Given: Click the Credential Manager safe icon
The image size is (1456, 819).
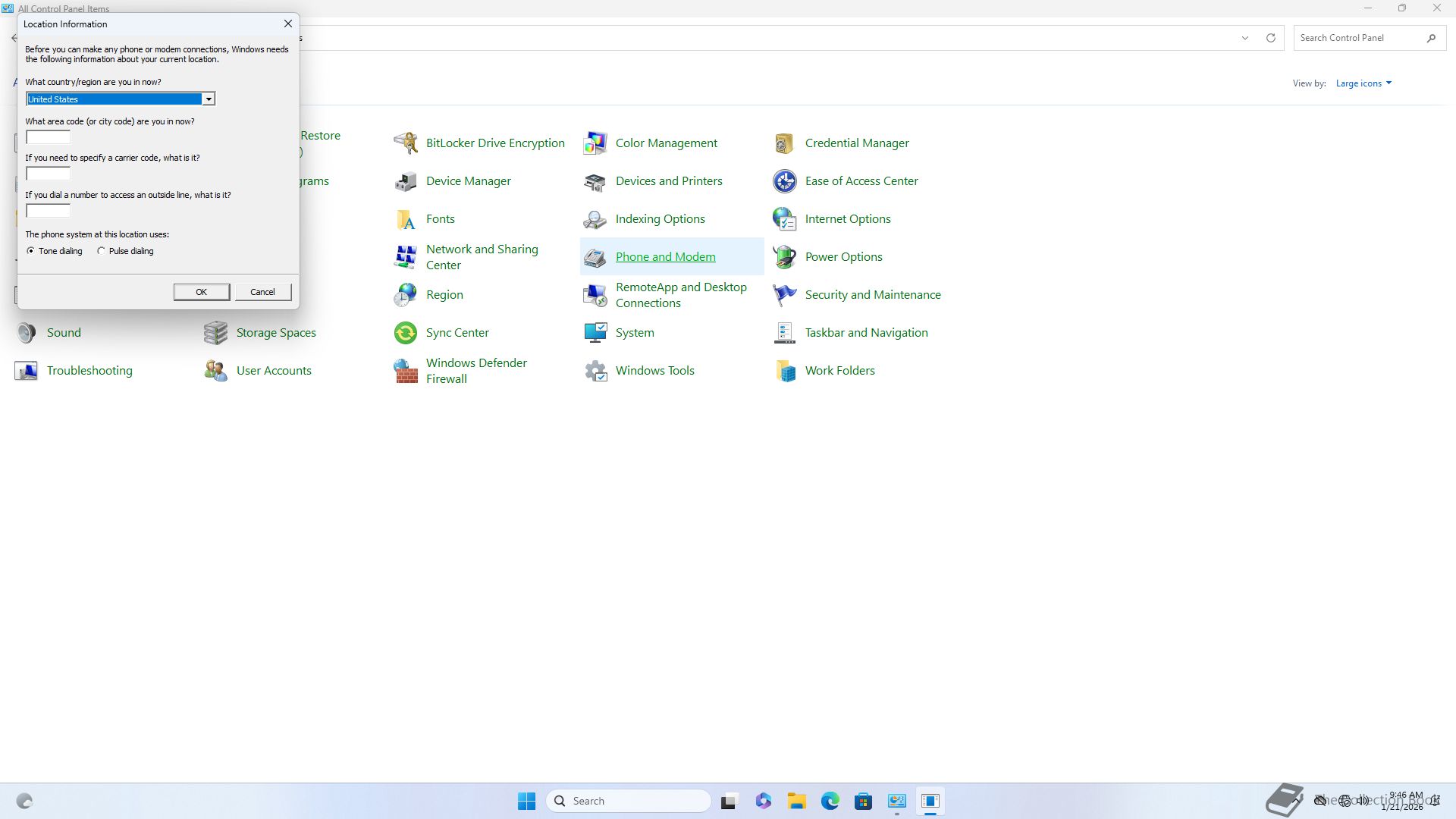Looking at the screenshot, I should tap(784, 143).
